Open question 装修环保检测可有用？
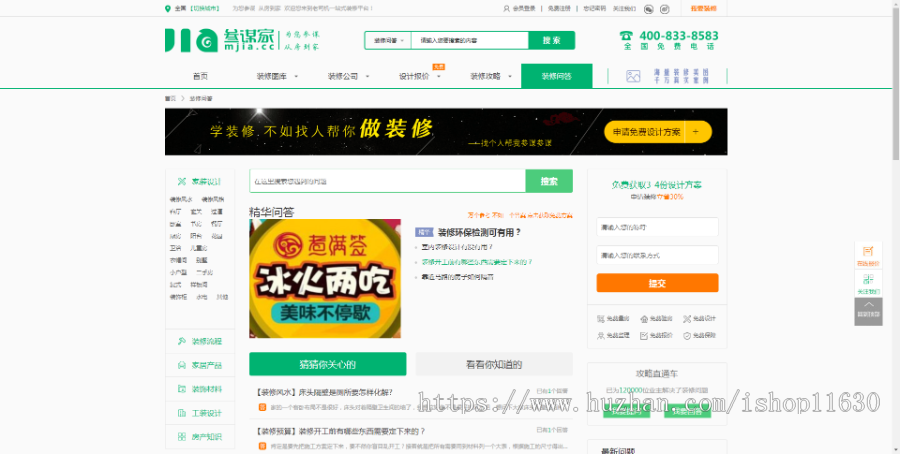 [479, 232]
